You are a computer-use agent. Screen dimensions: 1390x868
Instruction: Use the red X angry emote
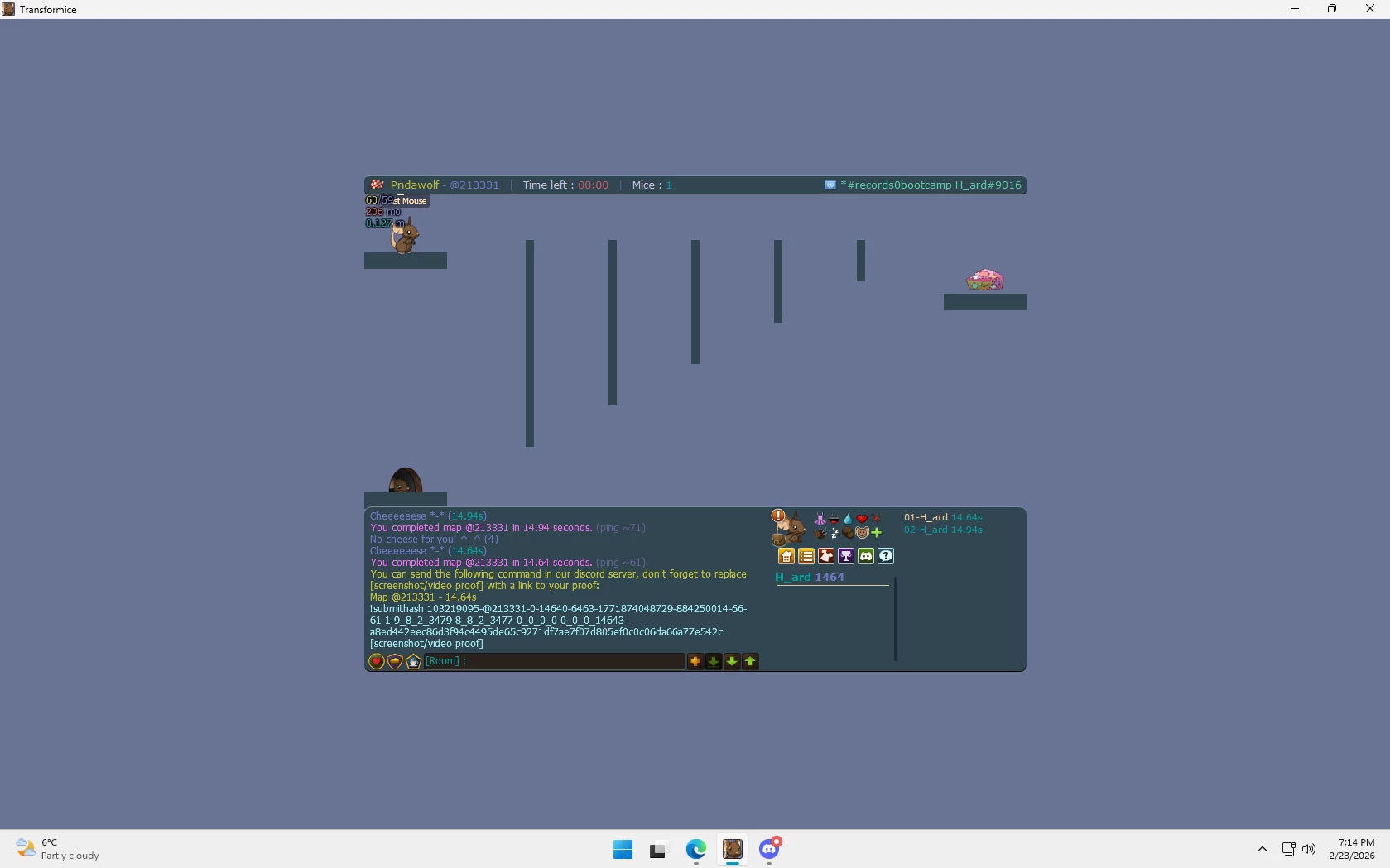click(x=876, y=519)
